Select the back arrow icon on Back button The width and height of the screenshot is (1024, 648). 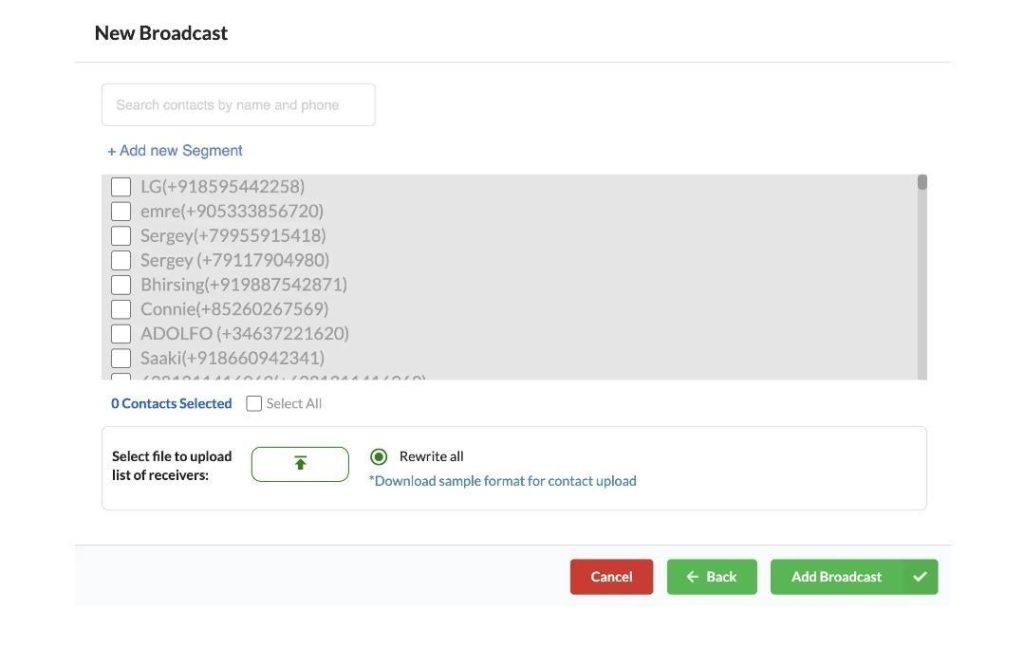692,577
